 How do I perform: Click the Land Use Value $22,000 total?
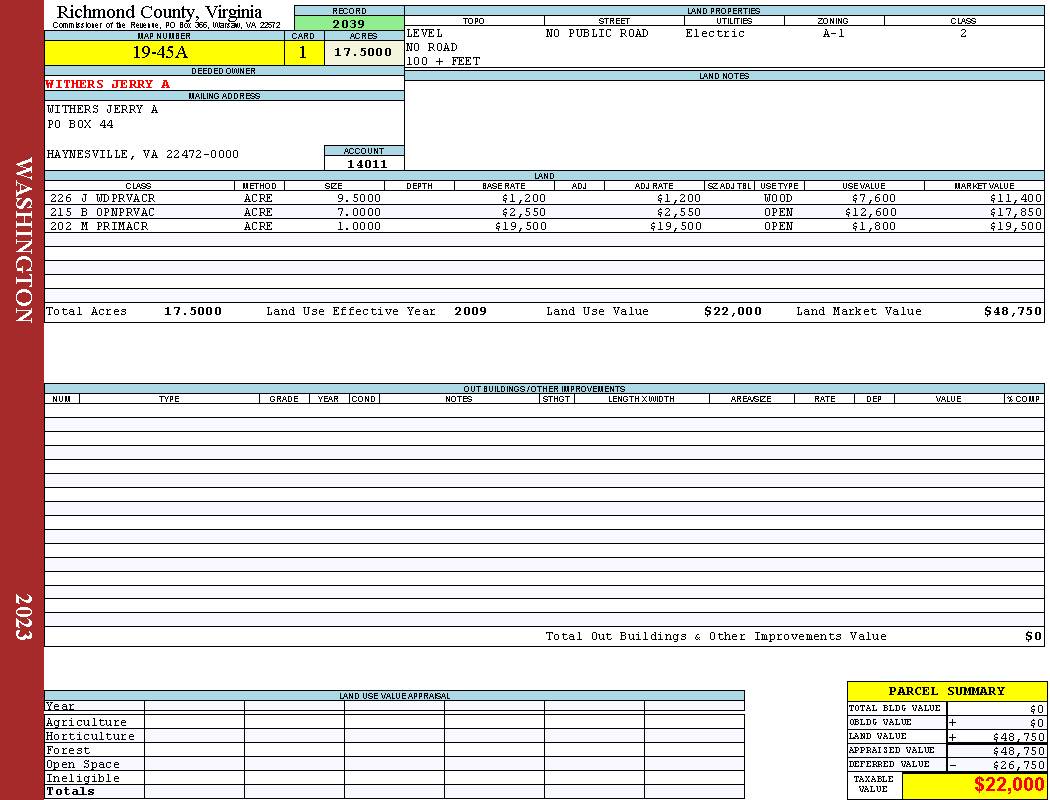733,311
